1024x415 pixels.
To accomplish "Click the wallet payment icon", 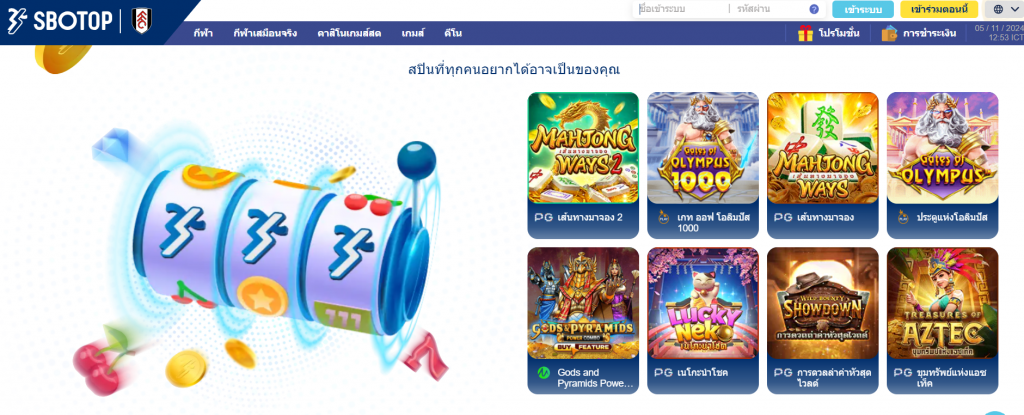I will coord(889,33).
